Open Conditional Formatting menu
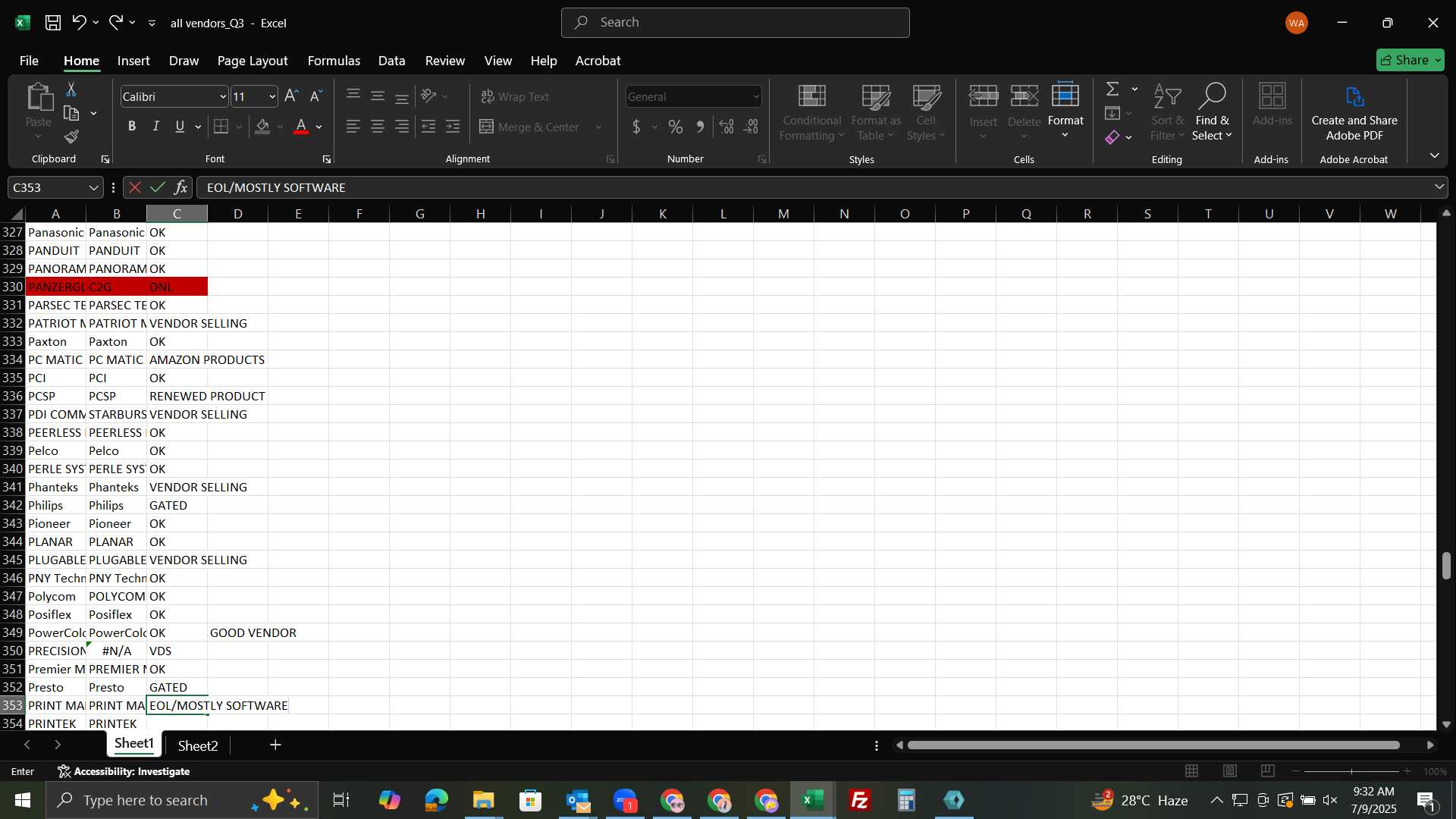Viewport: 1456px width, 819px height. point(811,113)
